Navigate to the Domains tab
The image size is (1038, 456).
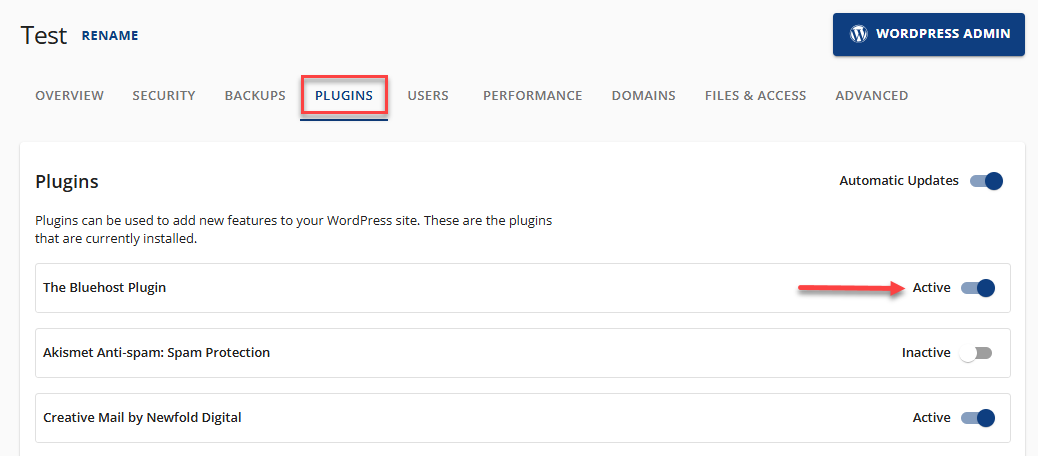[x=644, y=96]
